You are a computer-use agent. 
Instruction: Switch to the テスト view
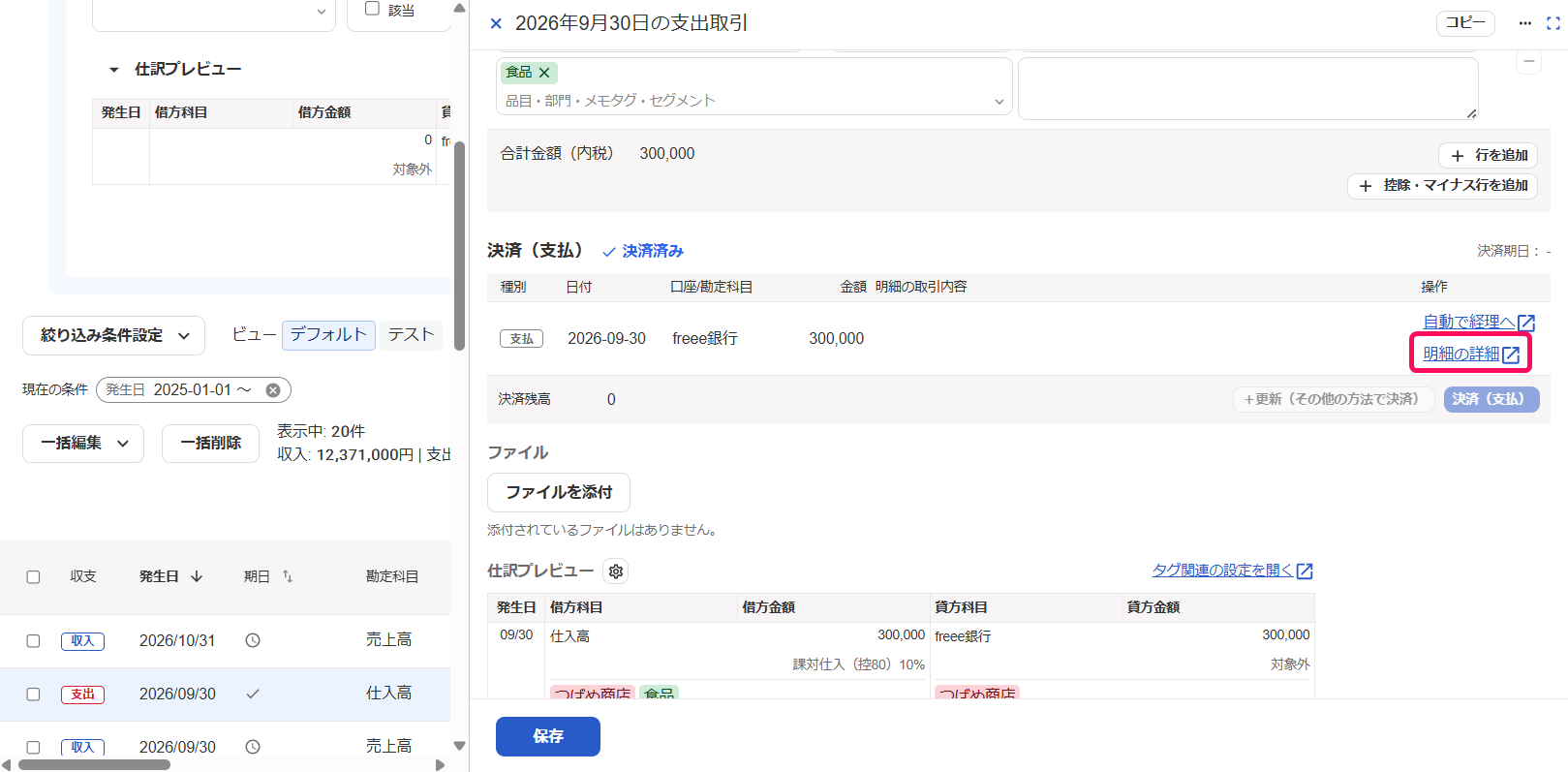click(x=411, y=335)
